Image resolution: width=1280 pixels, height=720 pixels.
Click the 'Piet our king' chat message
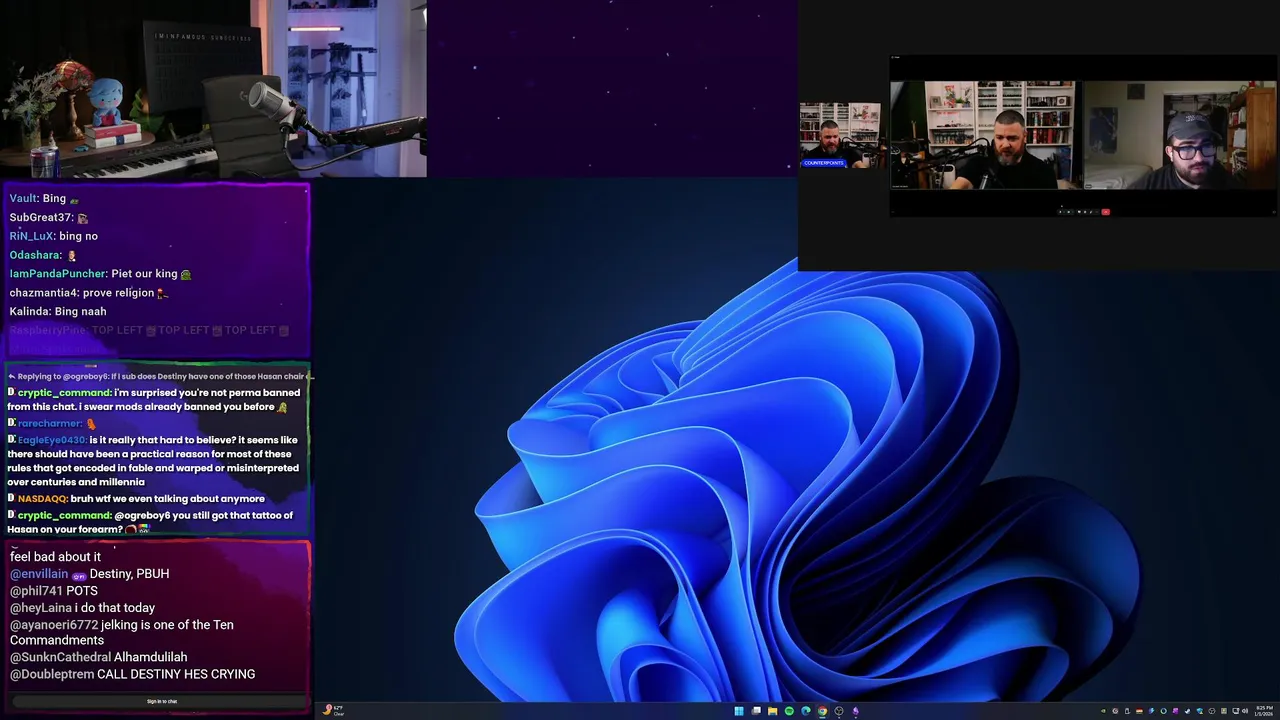(x=145, y=273)
